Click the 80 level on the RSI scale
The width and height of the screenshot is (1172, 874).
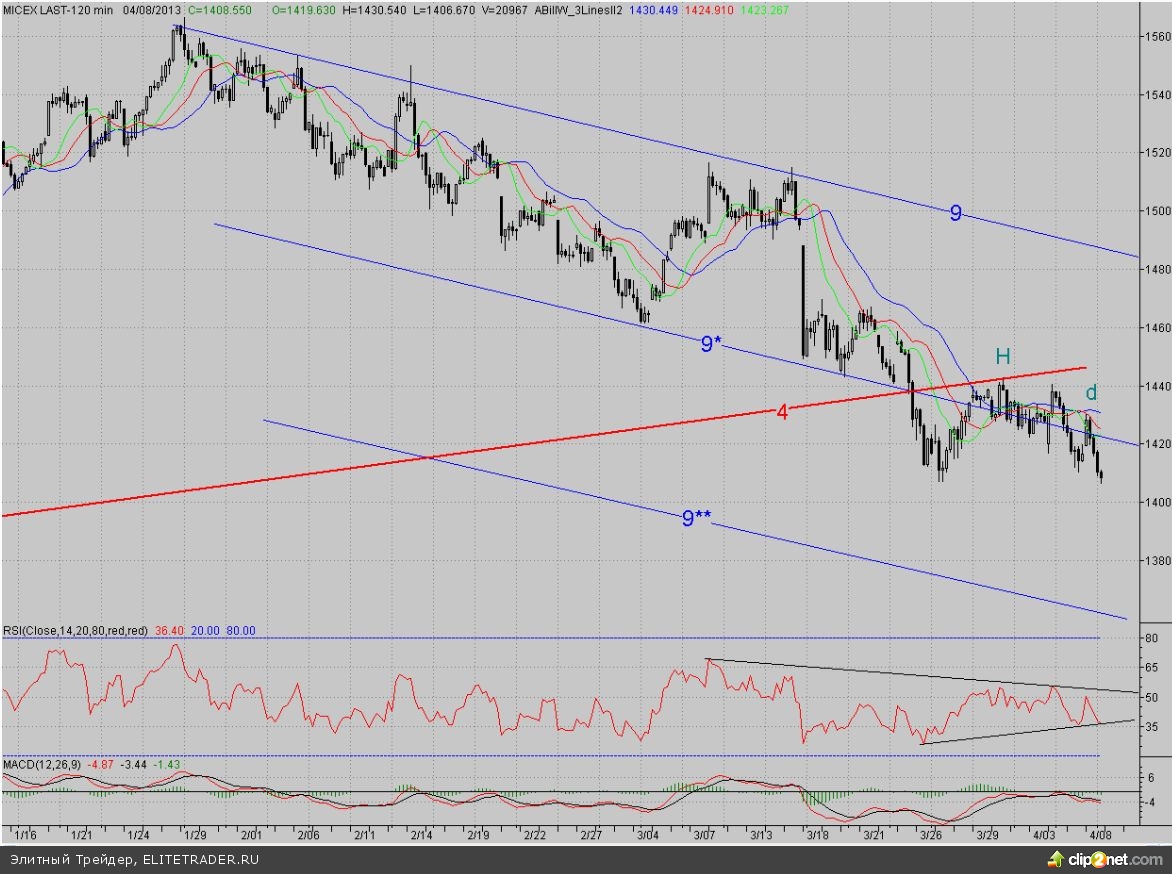[x=1151, y=638]
